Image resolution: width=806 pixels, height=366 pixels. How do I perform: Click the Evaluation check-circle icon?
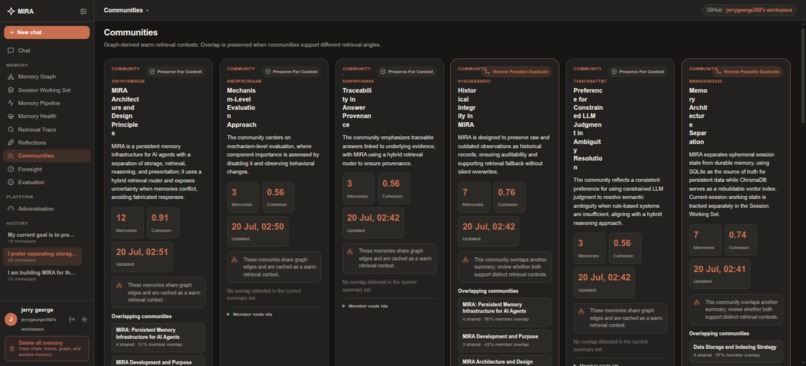pos(11,182)
